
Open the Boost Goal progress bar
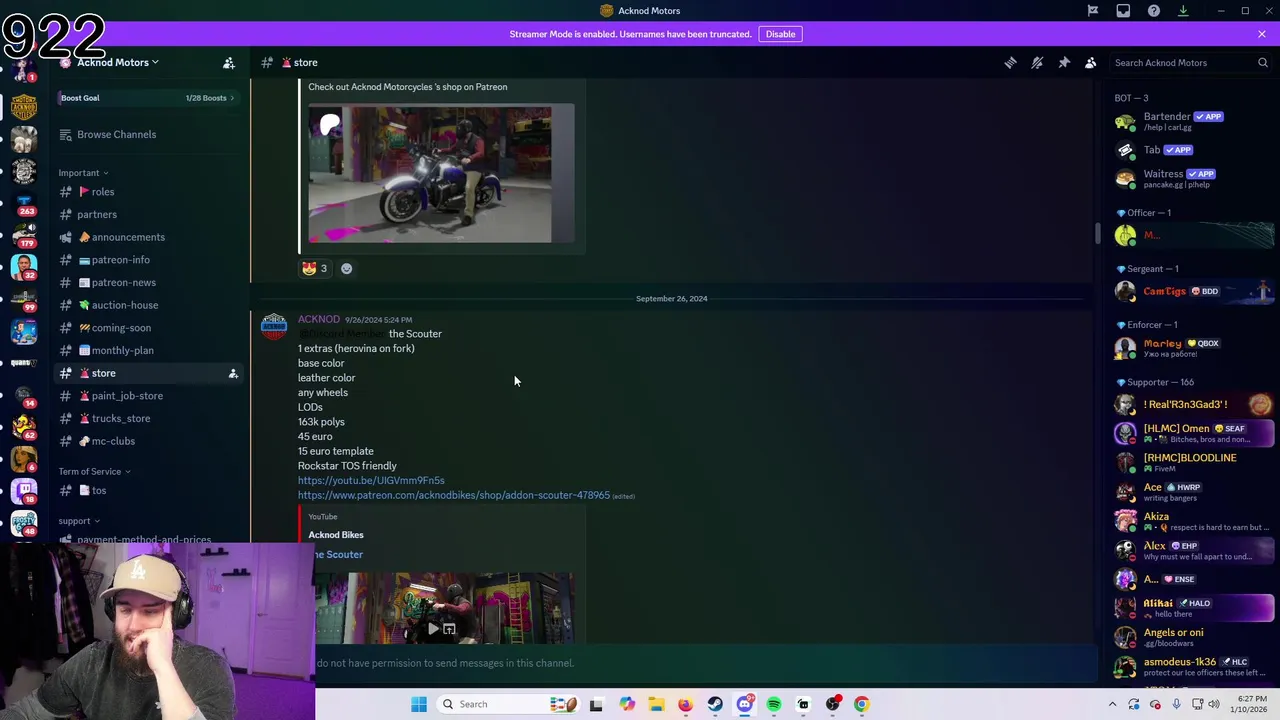click(147, 98)
